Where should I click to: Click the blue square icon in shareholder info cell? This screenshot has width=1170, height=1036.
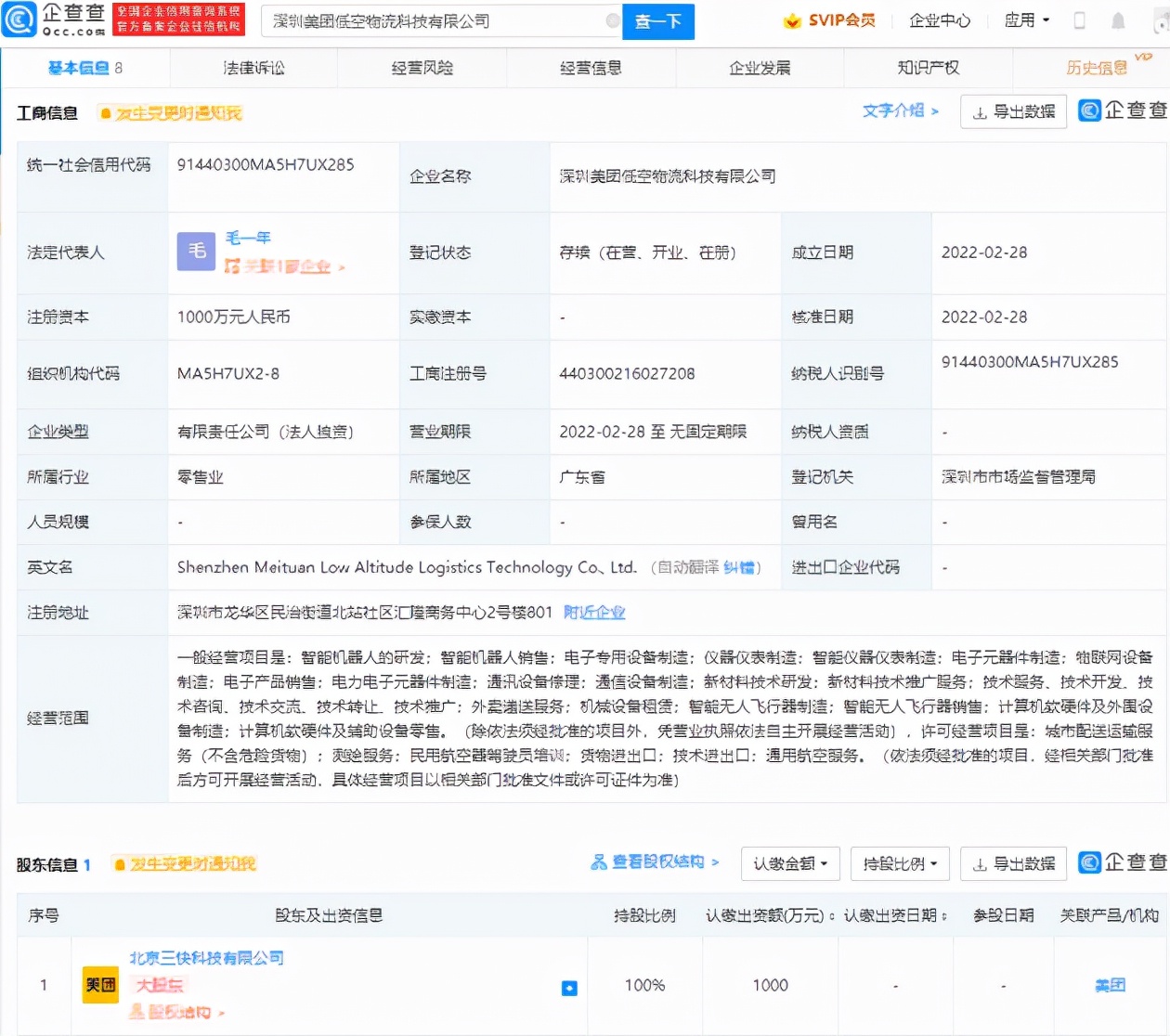(x=568, y=989)
